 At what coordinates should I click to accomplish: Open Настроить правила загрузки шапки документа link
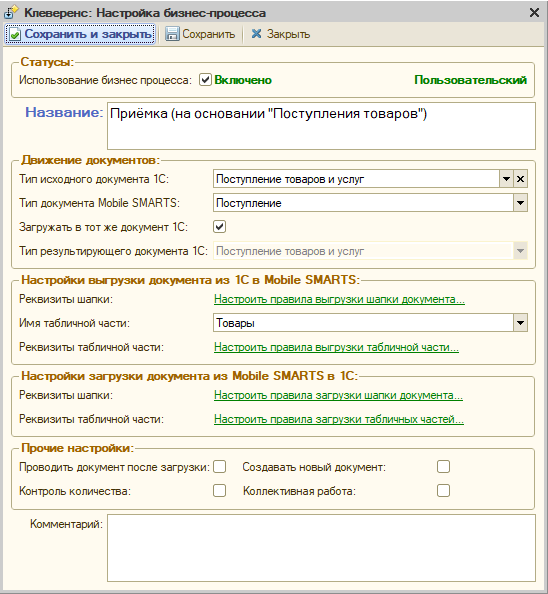tap(338, 395)
